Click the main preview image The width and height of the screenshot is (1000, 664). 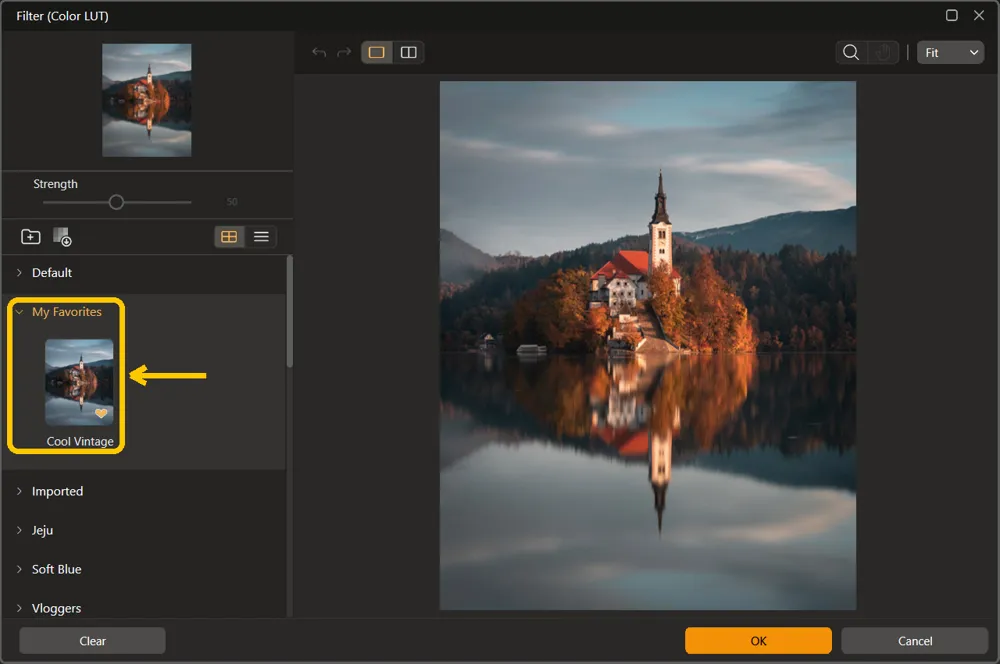(x=648, y=345)
